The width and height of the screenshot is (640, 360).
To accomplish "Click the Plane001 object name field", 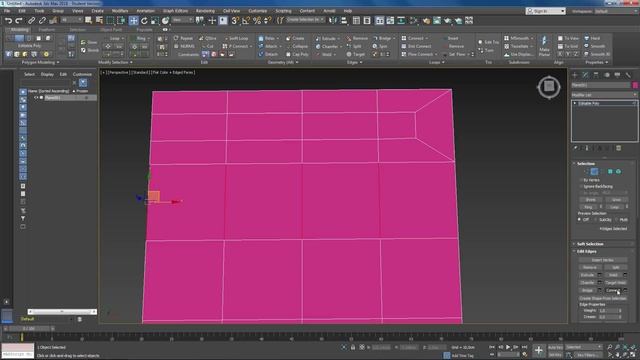I will click(601, 85).
